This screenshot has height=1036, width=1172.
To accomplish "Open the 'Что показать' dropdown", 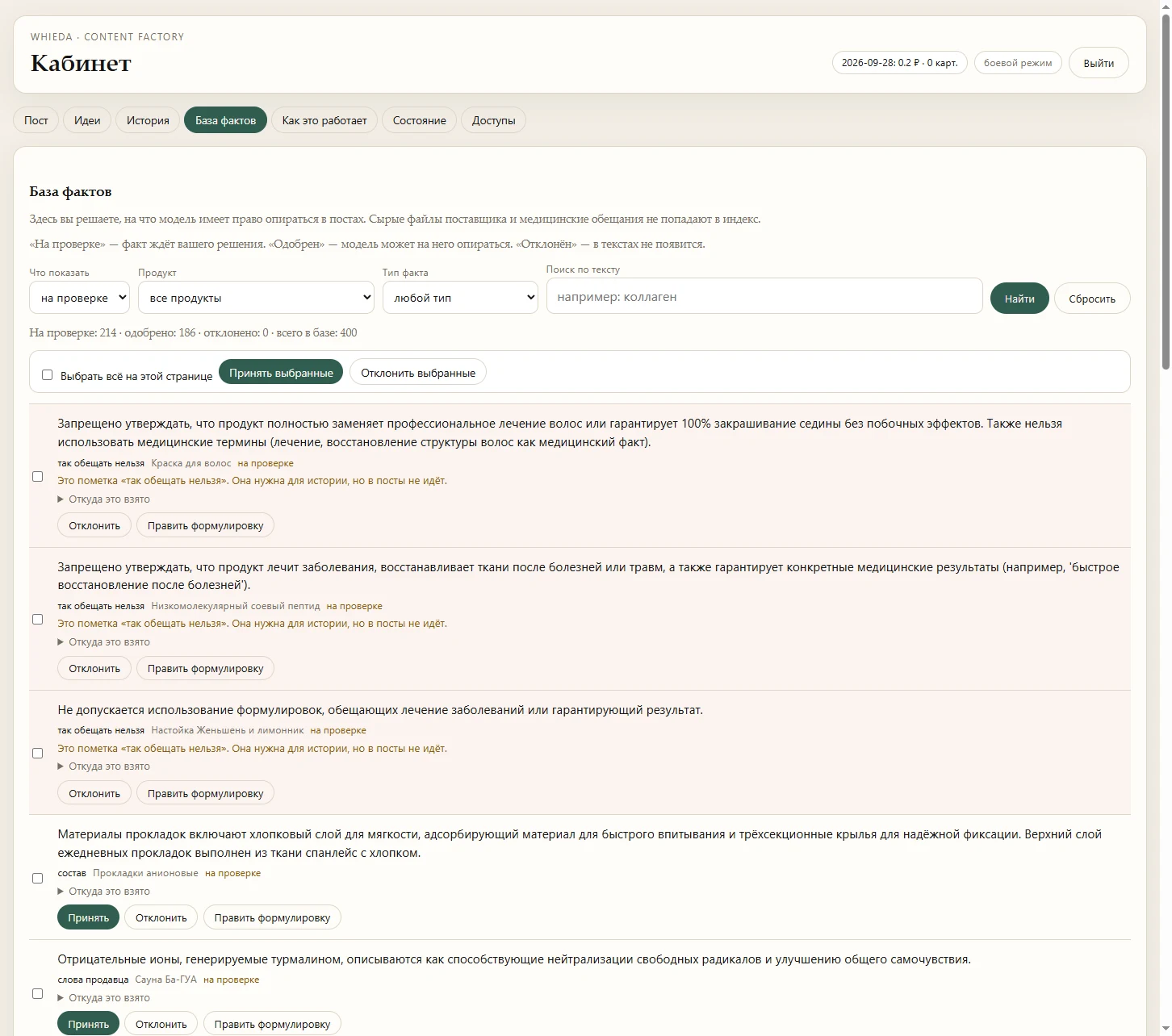I will (x=79, y=297).
